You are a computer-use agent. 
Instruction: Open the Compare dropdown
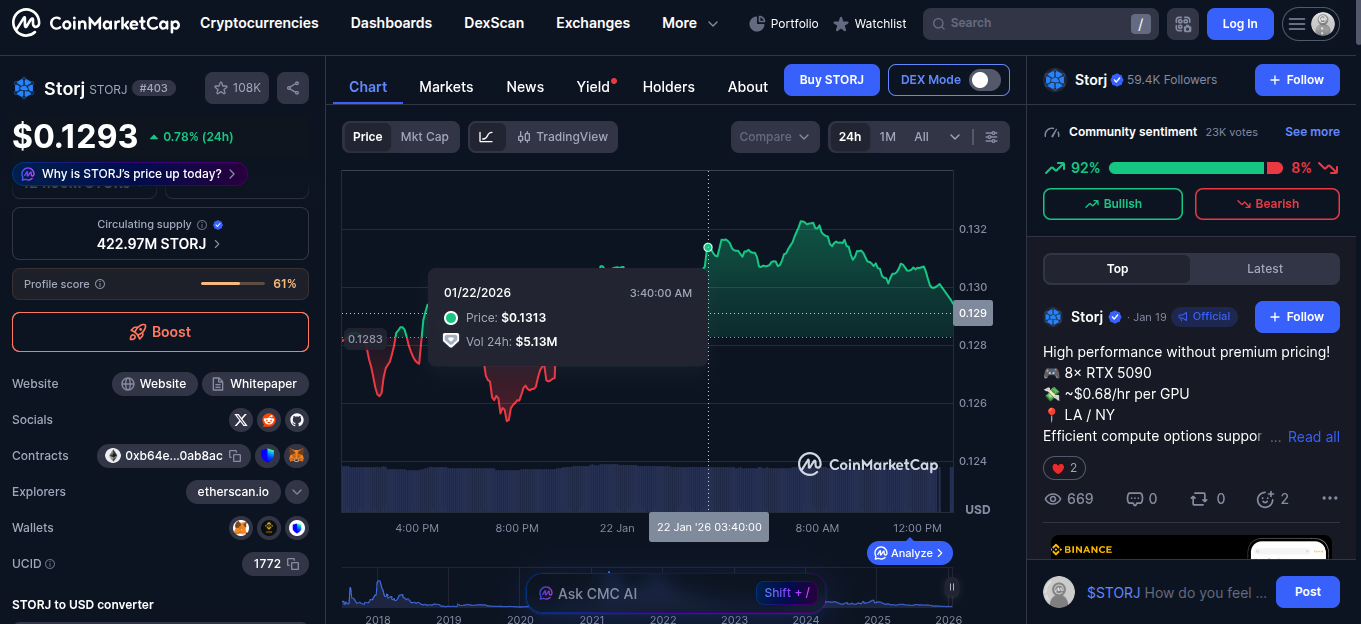click(x=775, y=137)
